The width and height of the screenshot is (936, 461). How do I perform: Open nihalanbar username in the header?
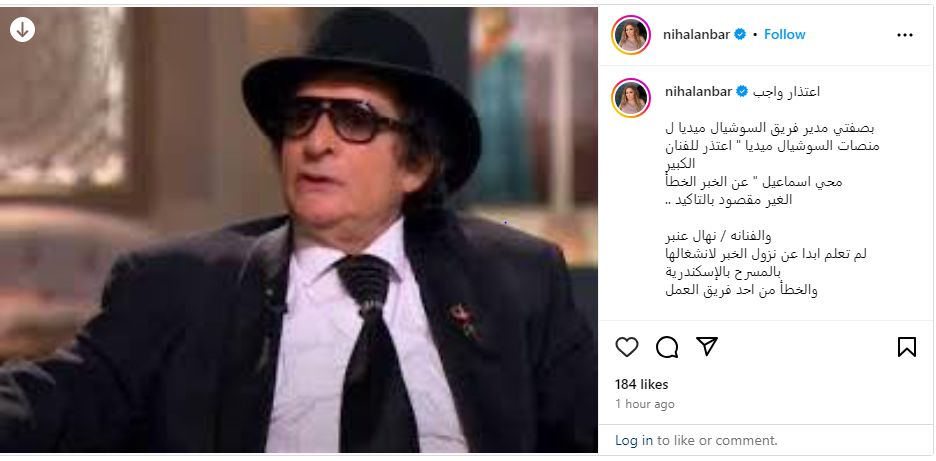pos(697,35)
